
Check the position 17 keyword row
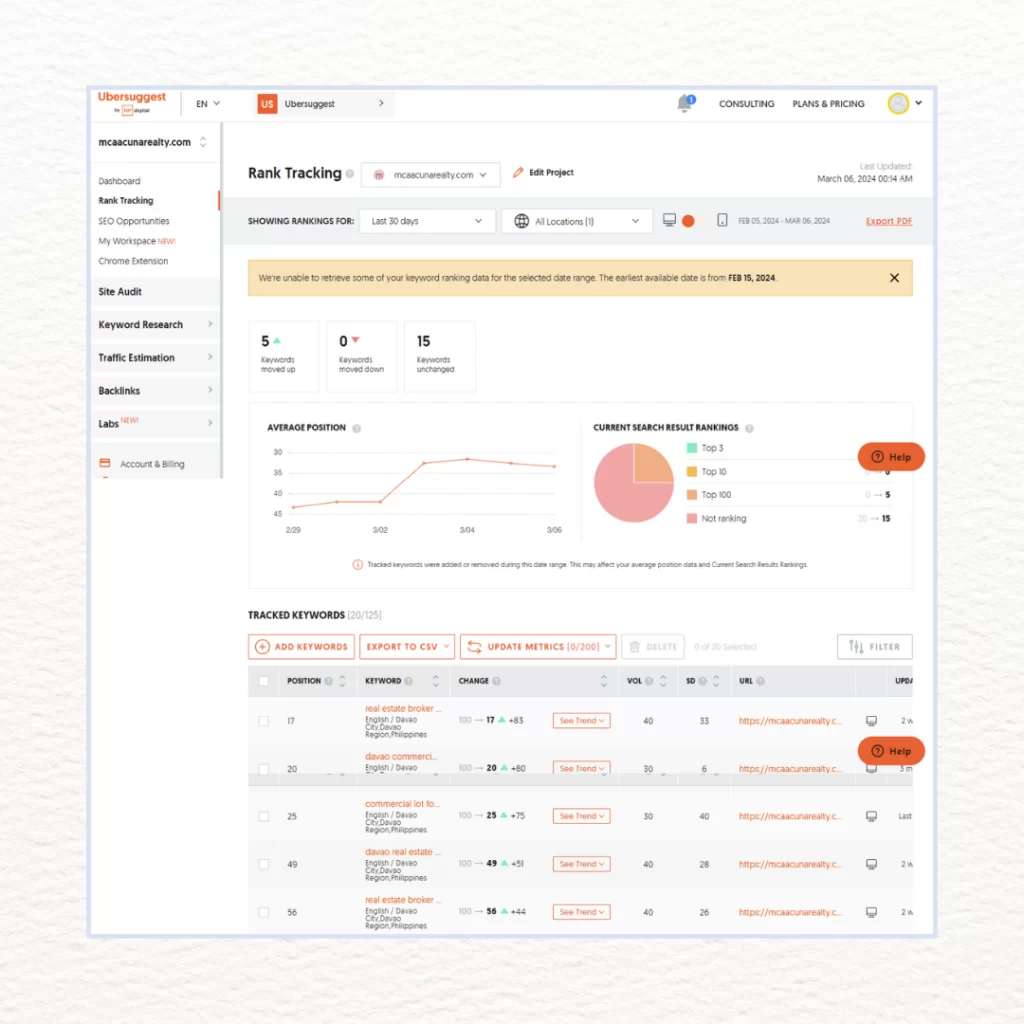point(264,721)
